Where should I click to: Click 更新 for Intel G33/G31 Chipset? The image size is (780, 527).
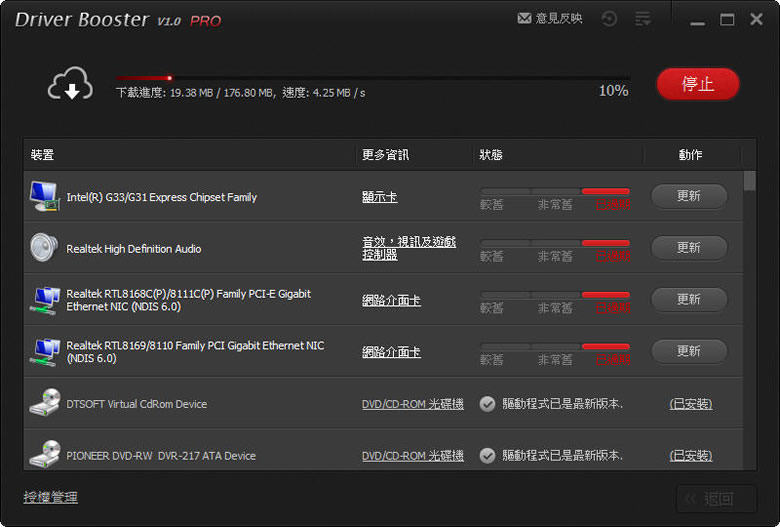point(688,196)
